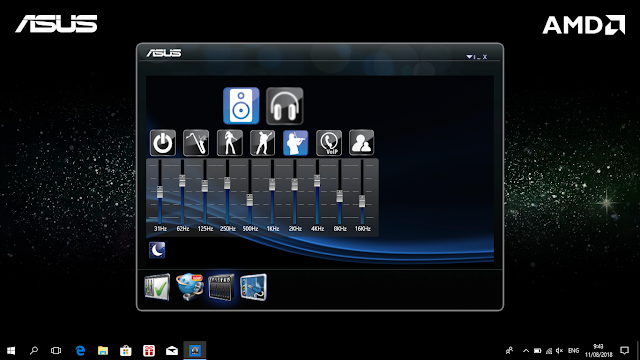Open the red gift app in taskbar
The height and width of the screenshot is (360, 640).
(x=149, y=351)
